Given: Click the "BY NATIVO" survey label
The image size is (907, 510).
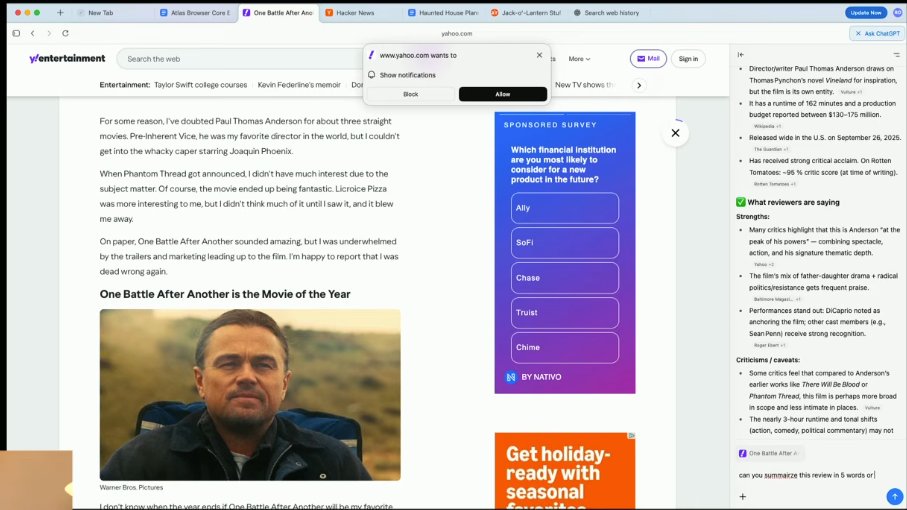Looking at the screenshot, I should 541,377.
